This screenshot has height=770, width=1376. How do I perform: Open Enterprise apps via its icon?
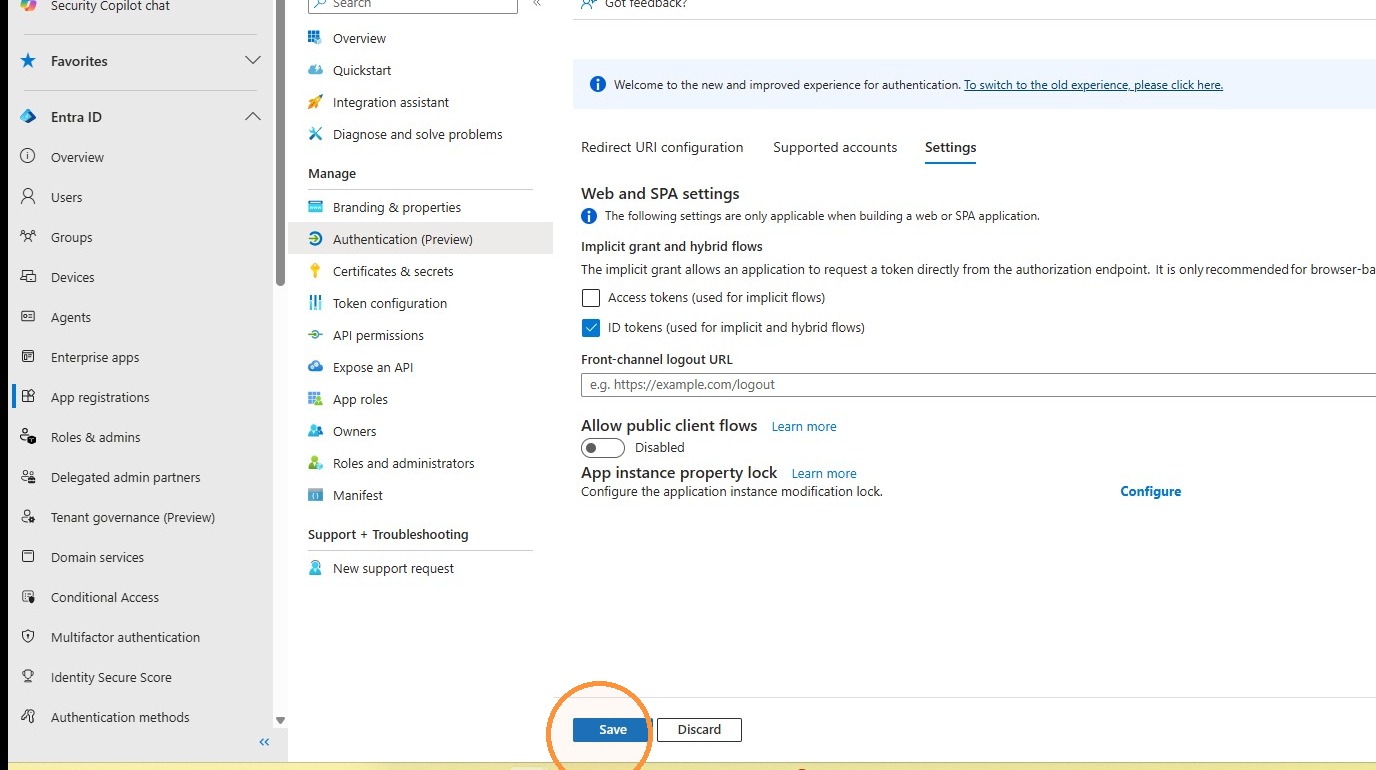pyautogui.click(x=28, y=357)
